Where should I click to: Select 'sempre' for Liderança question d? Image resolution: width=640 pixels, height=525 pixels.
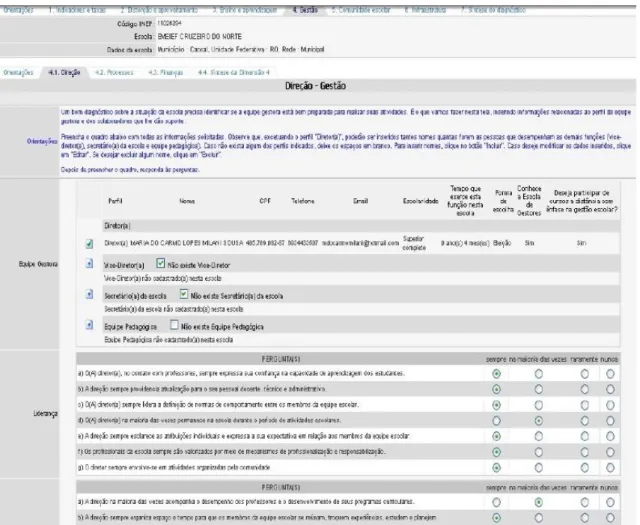click(x=496, y=420)
